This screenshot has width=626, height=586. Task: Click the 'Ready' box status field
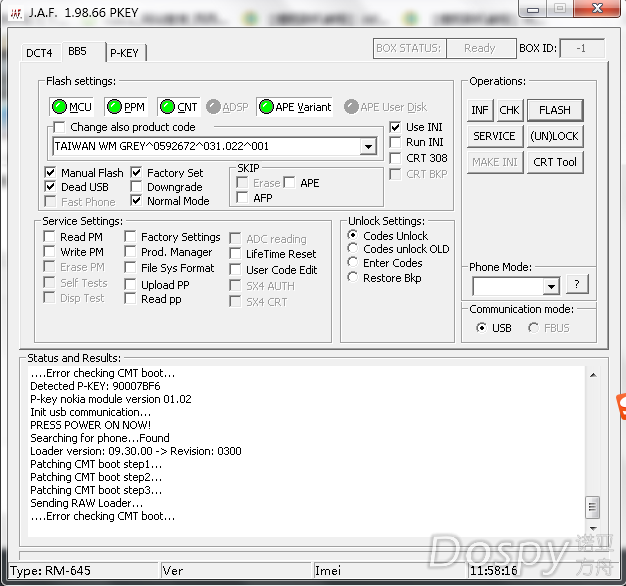click(x=481, y=49)
